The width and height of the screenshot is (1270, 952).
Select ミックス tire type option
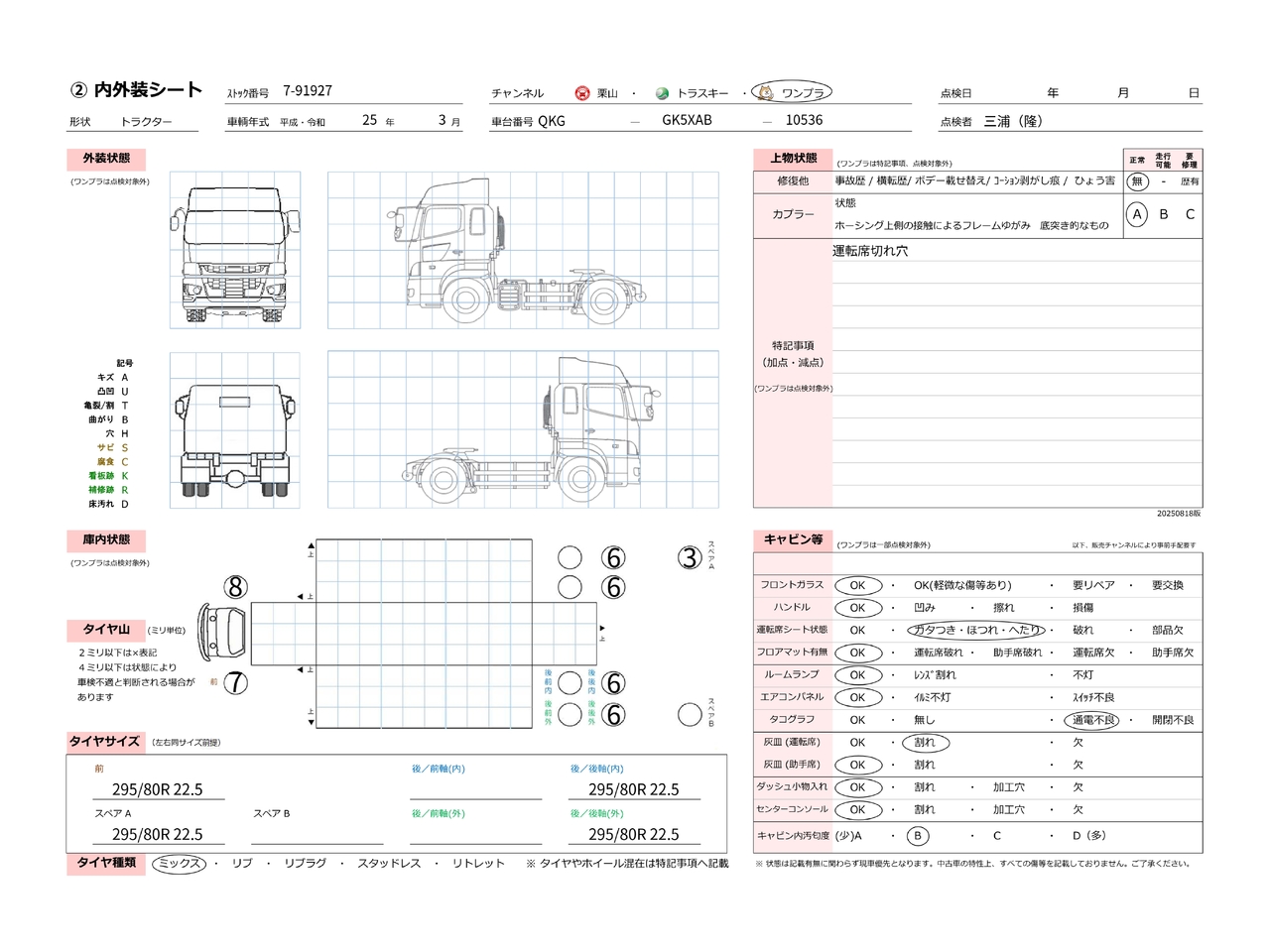tap(180, 864)
